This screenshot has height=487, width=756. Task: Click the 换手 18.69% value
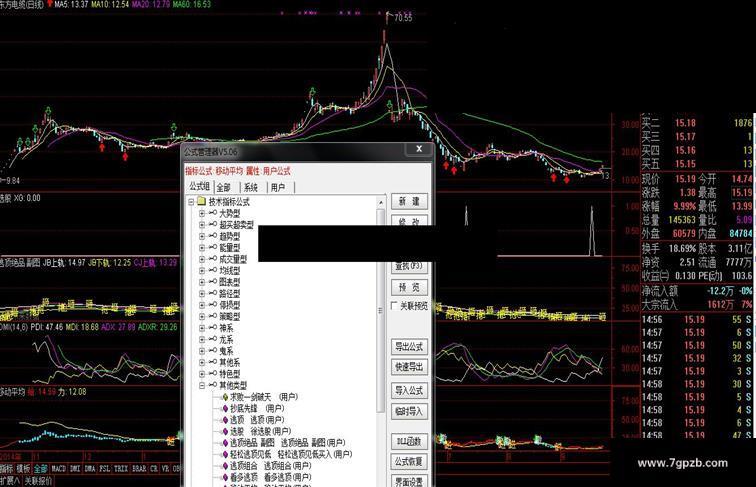682,249
